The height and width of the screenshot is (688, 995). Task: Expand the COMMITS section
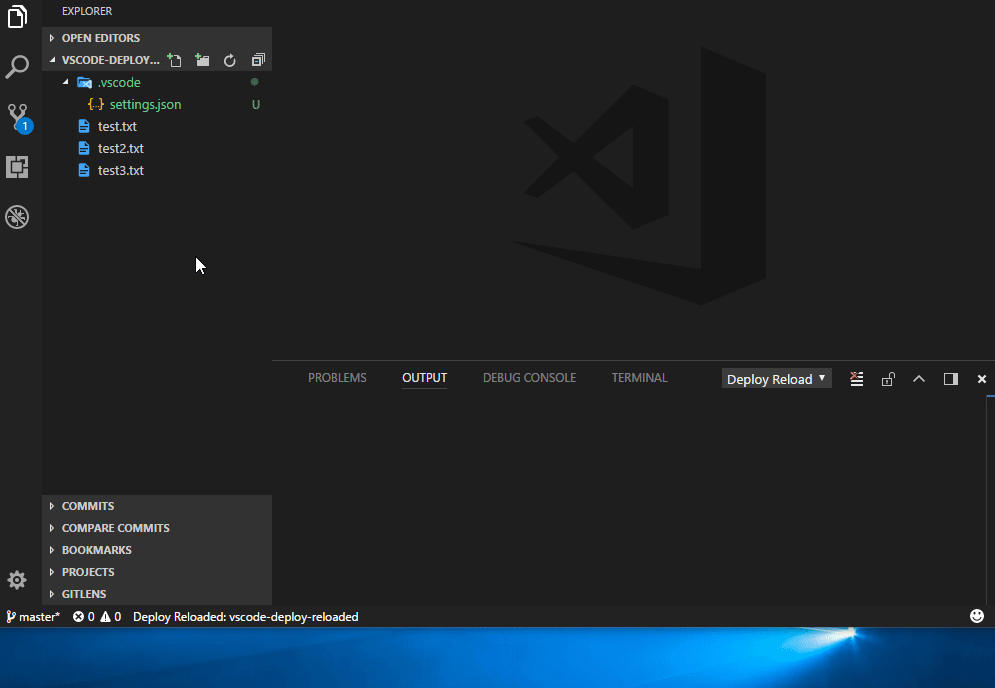(157, 506)
